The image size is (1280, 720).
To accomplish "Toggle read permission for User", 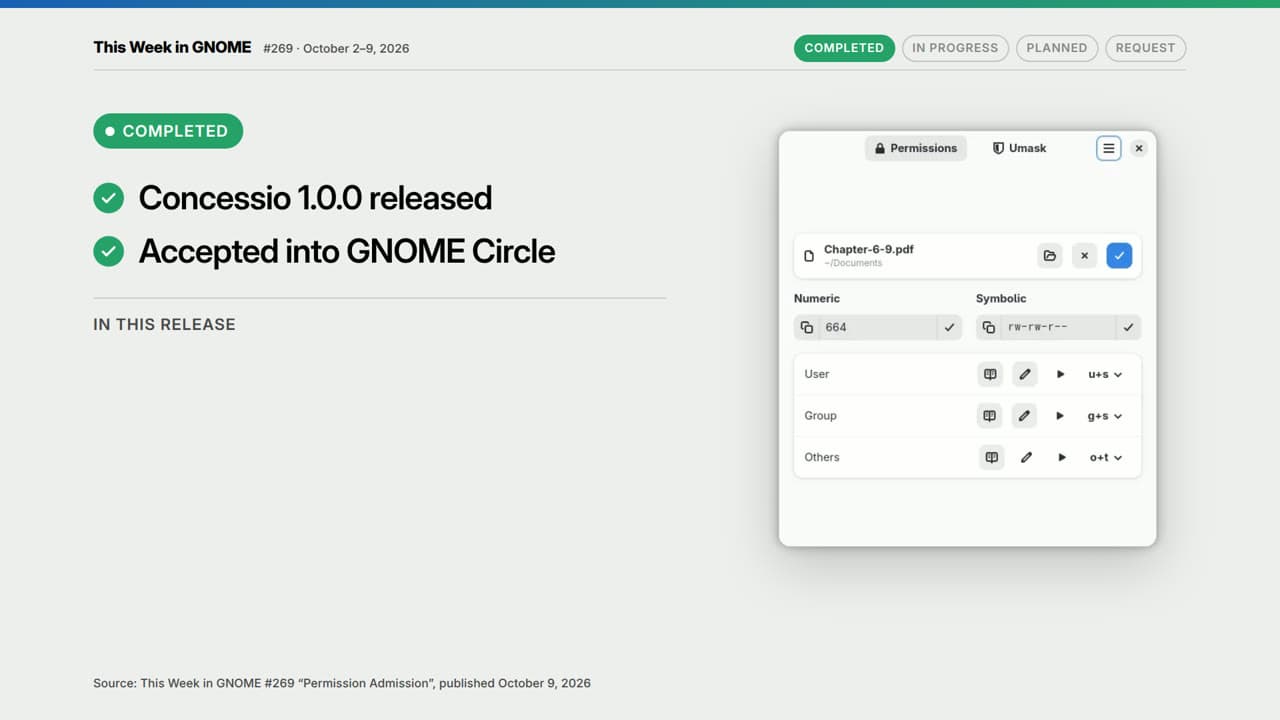I will (x=990, y=374).
